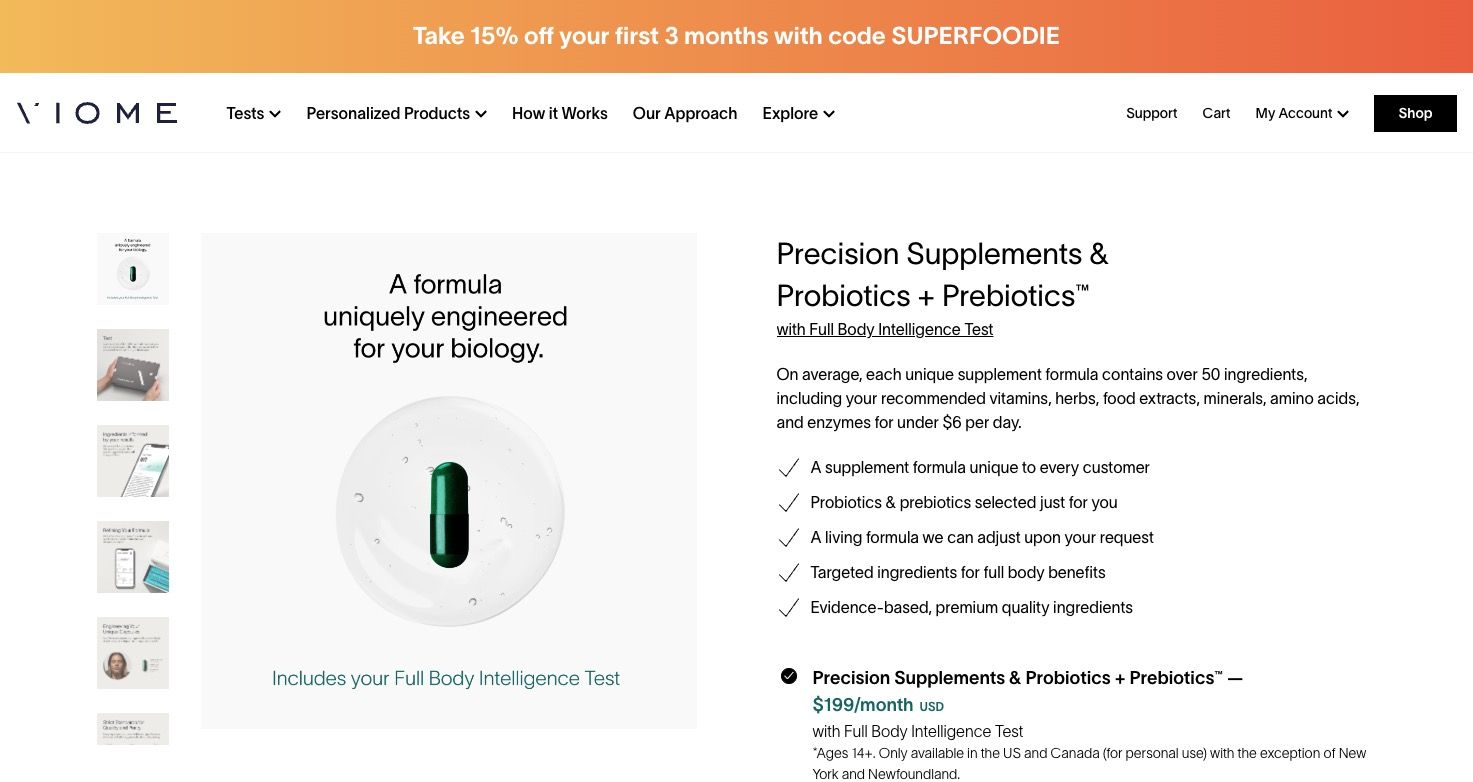Open the Full Body Intelligence Test link
Screen dimensions: 1473x782
(884, 329)
